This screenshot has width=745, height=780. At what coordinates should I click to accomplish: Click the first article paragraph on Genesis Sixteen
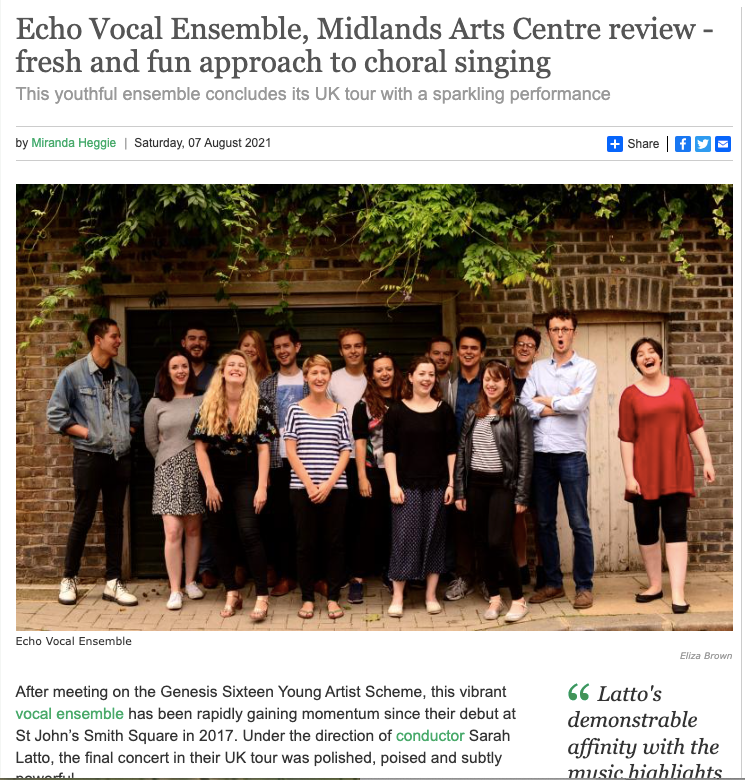[x=266, y=731]
